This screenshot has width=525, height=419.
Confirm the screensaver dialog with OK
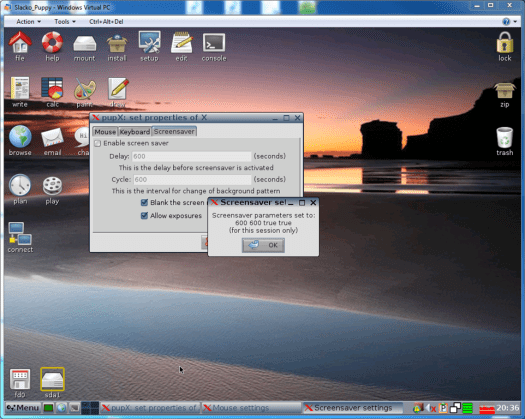coord(264,245)
